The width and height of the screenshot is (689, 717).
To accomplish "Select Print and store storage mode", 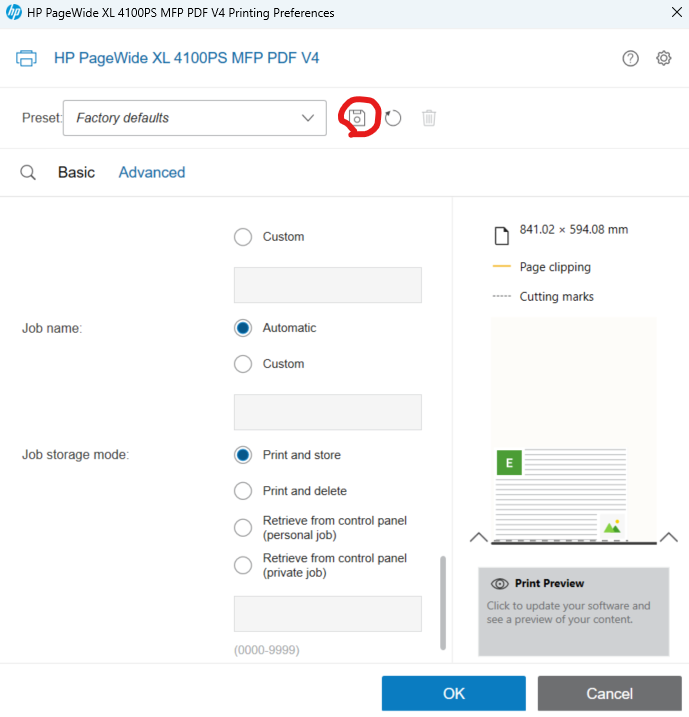I will tap(243, 455).
